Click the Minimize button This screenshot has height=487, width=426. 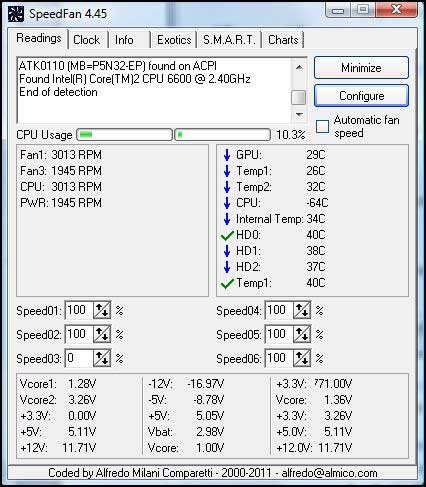point(361,68)
